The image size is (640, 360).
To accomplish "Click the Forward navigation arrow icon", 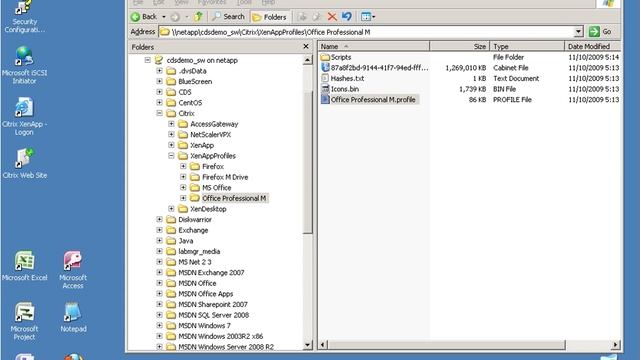I will tap(175, 17).
